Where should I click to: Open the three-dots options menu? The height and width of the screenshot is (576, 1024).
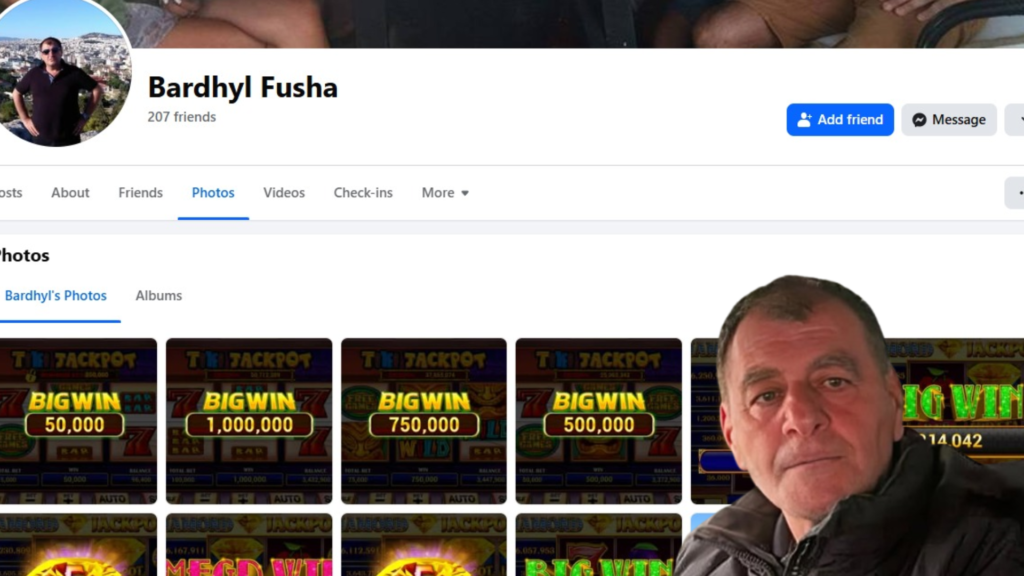pos(1016,193)
